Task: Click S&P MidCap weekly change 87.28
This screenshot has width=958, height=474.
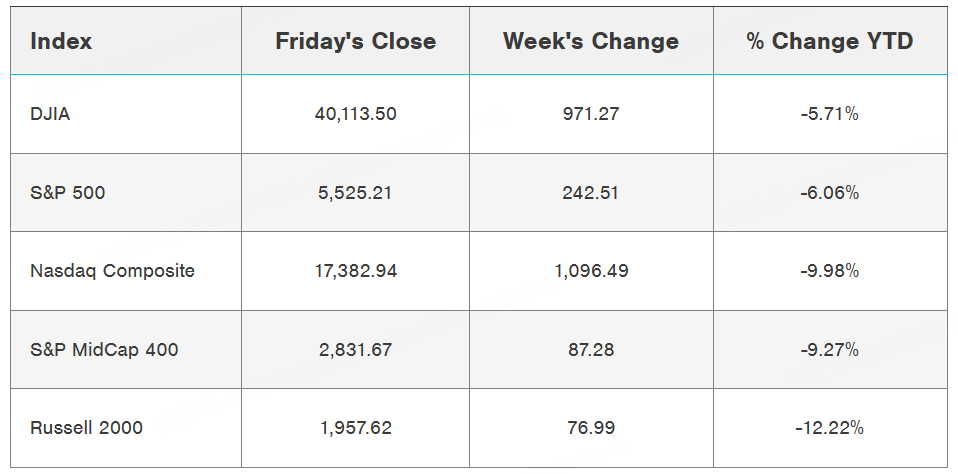Action: pos(590,349)
